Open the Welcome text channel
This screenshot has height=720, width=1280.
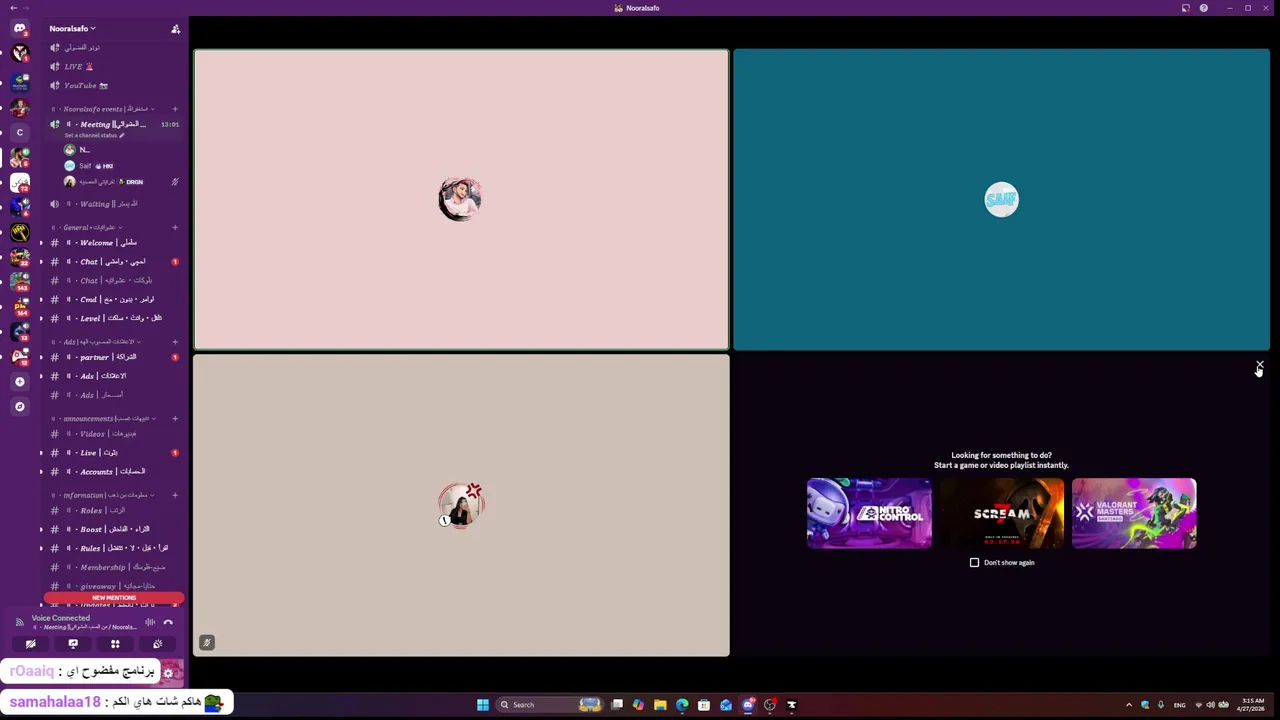coord(113,242)
